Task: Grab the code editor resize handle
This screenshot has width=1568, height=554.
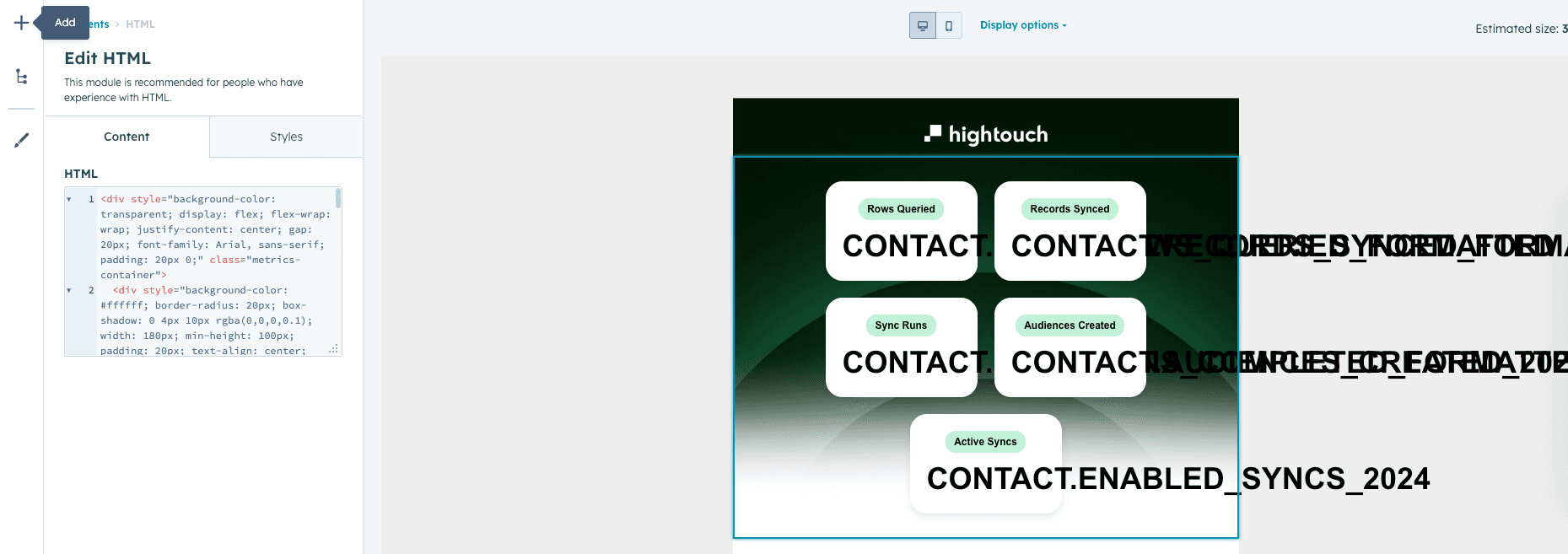Action: (x=334, y=349)
